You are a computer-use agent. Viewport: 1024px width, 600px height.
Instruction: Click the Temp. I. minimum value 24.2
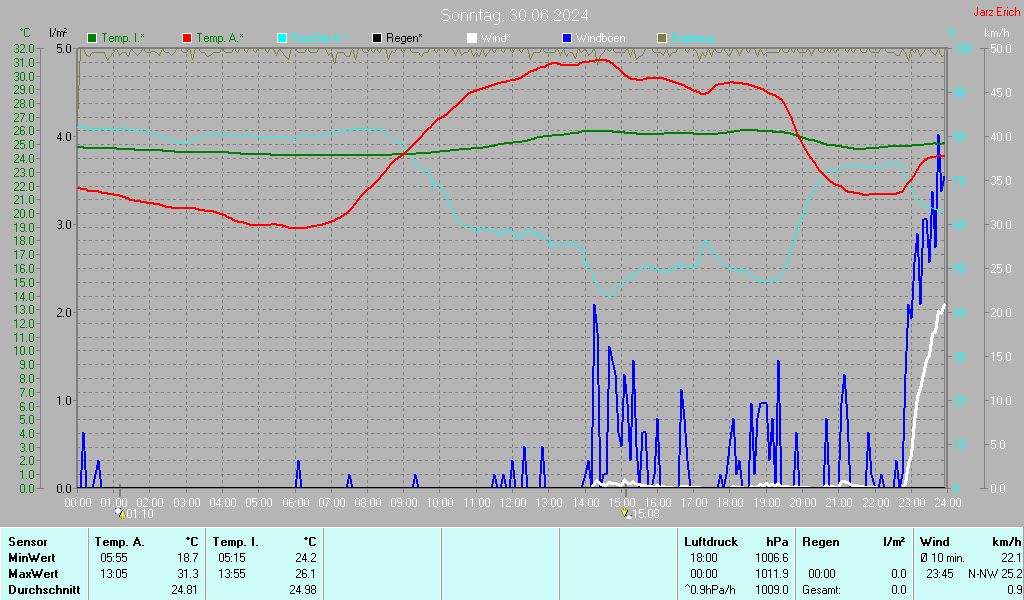coord(306,558)
